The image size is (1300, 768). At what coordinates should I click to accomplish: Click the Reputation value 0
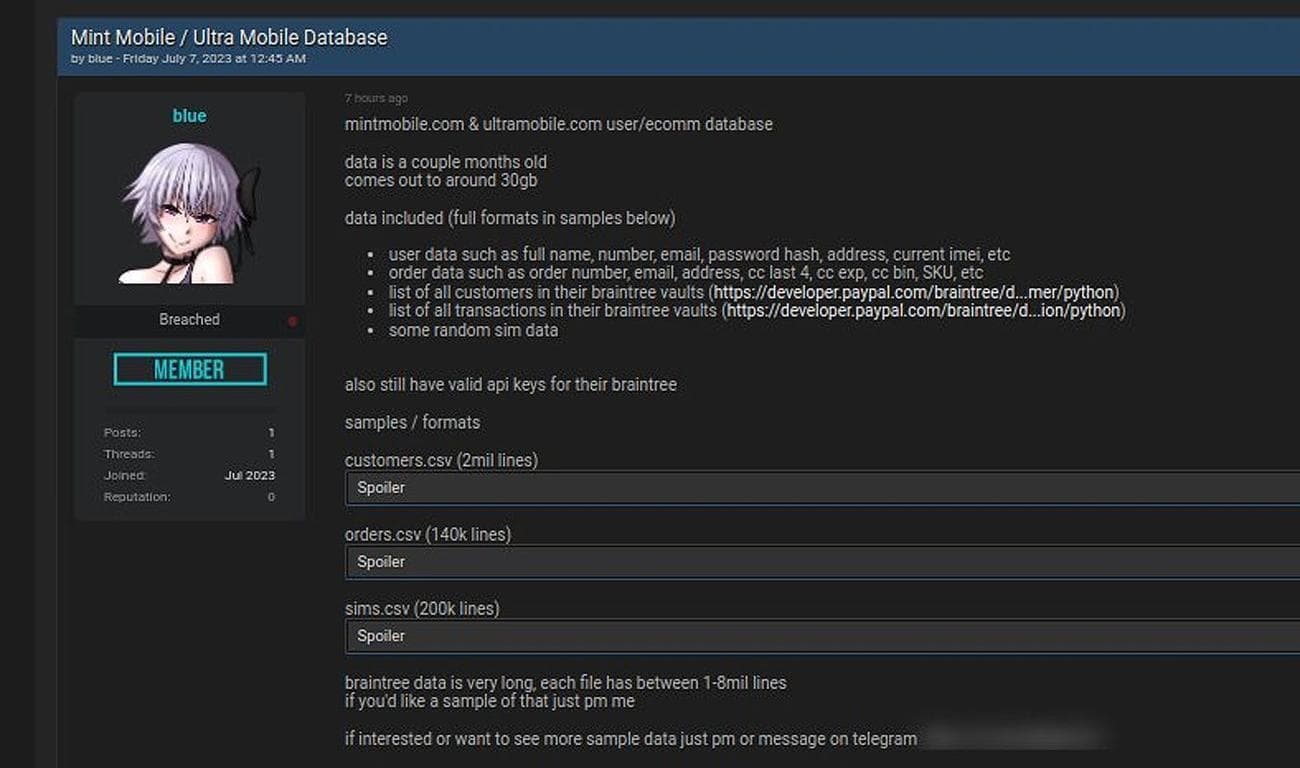tap(270, 496)
